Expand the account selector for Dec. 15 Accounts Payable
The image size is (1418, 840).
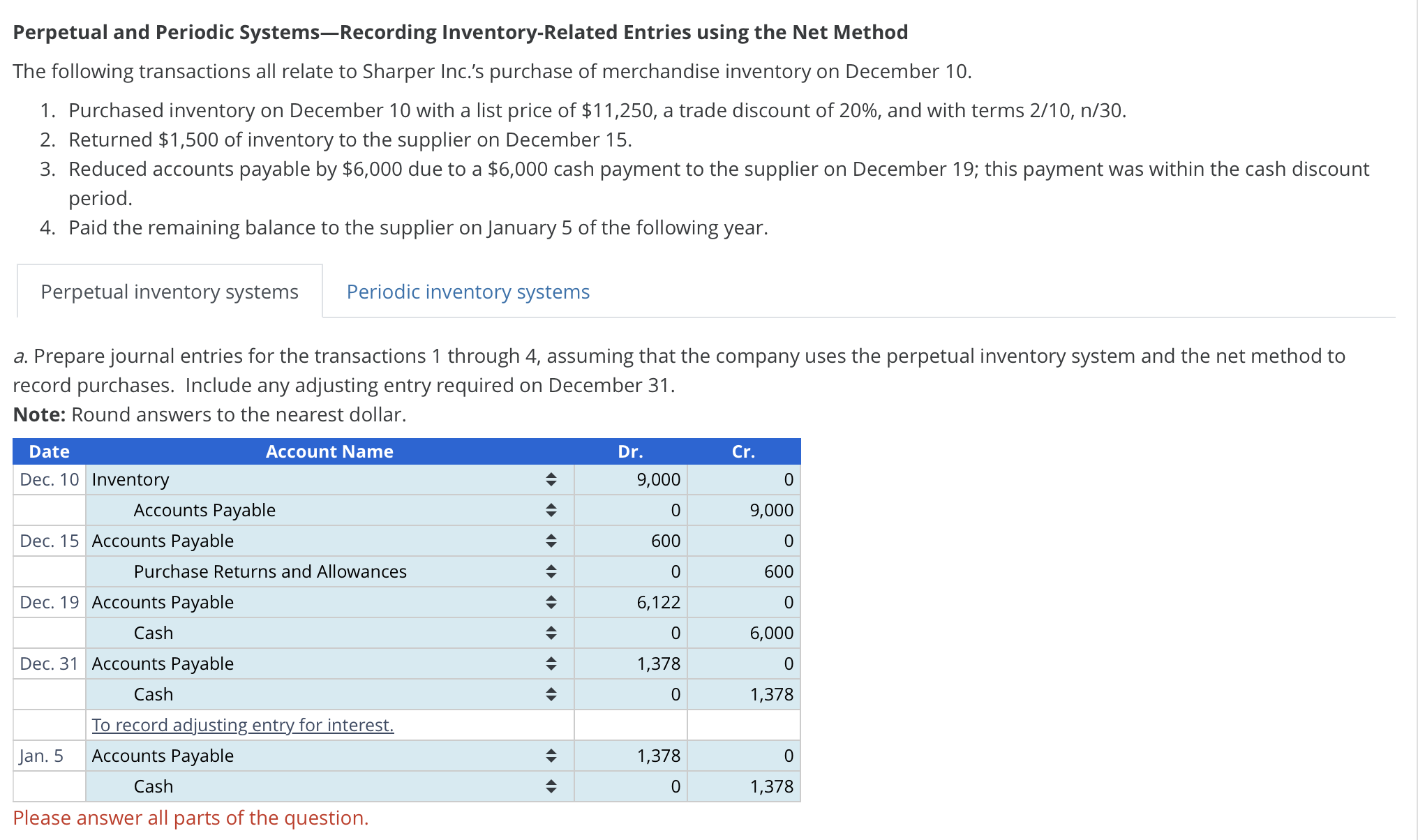pyautogui.click(x=551, y=541)
